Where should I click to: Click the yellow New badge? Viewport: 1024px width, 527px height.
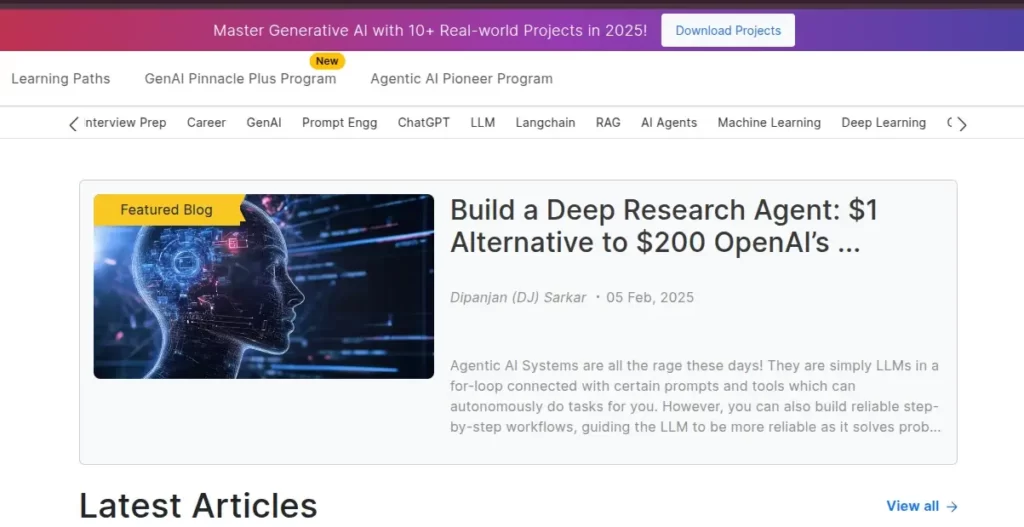pyautogui.click(x=327, y=61)
